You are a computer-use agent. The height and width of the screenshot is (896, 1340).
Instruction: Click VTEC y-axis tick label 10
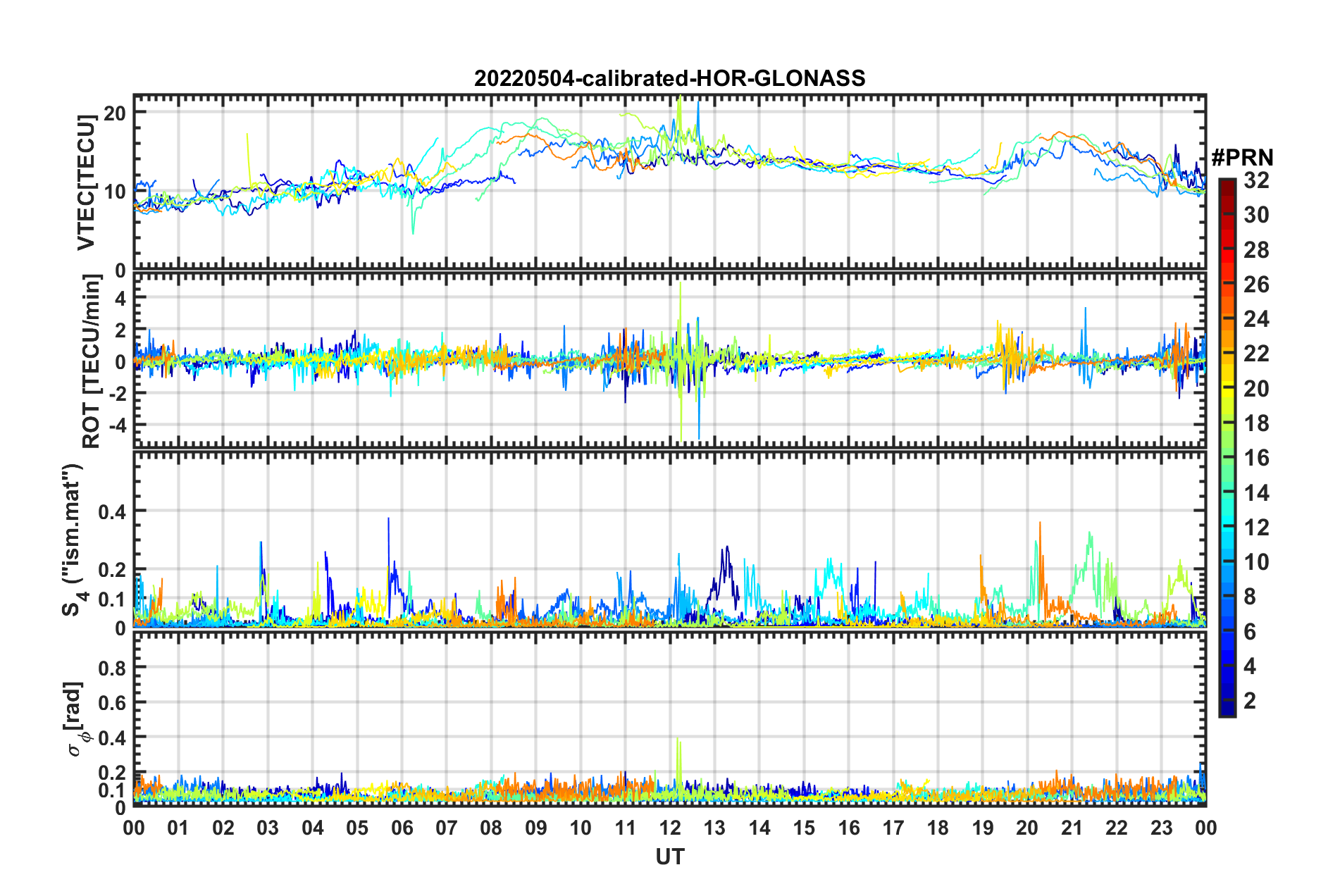pos(115,192)
